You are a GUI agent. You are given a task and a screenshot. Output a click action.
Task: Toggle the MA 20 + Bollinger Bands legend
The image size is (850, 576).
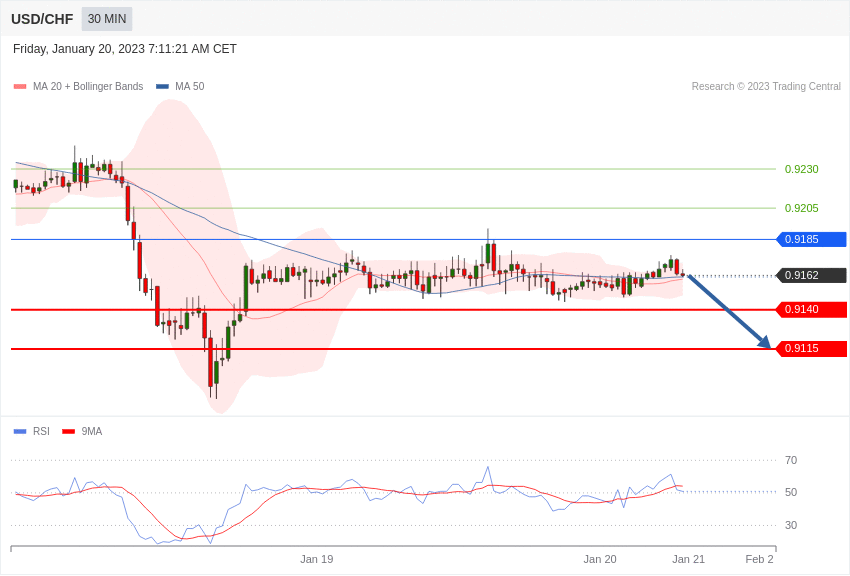click(x=79, y=86)
